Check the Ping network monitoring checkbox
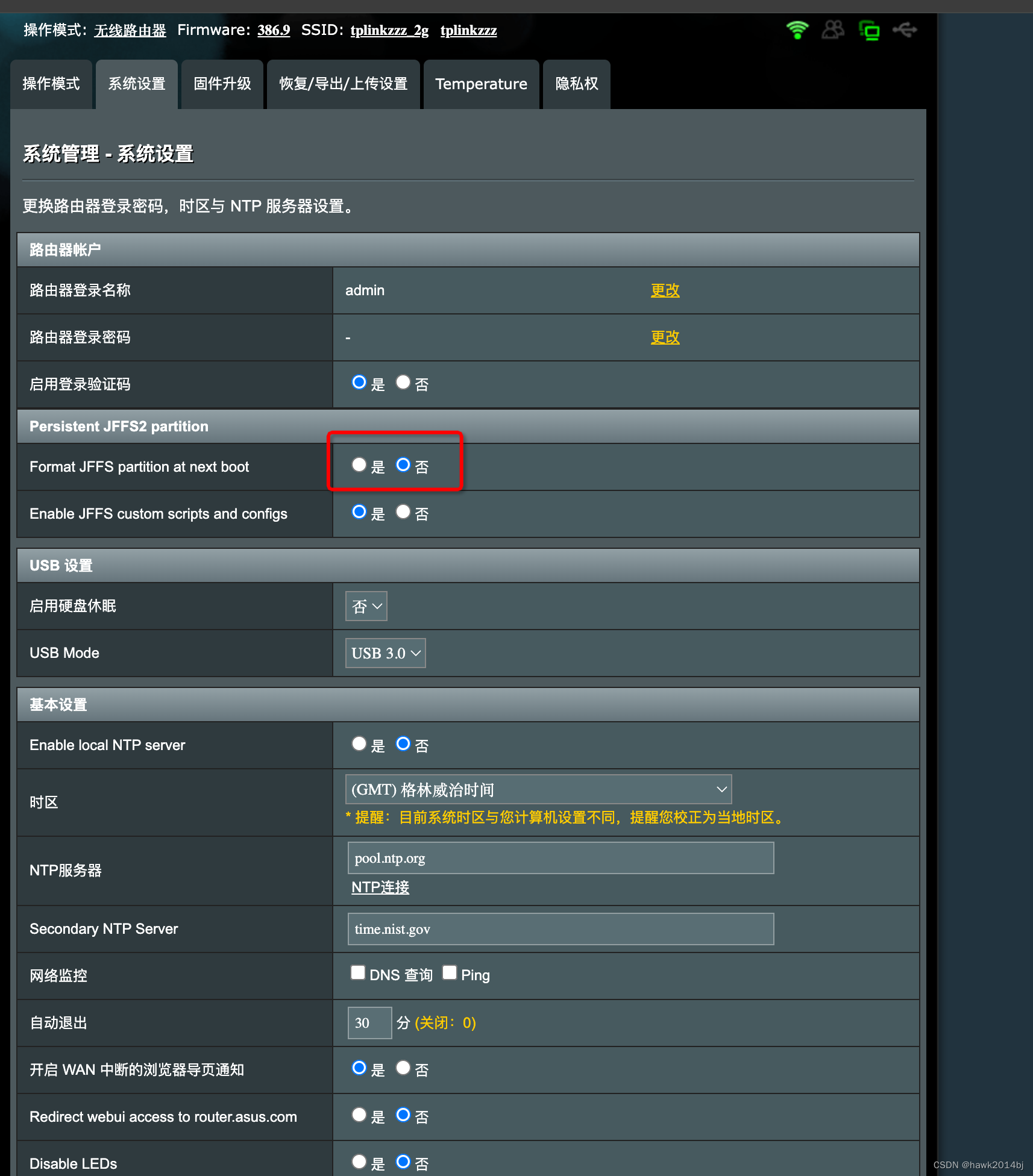The height and width of the screenshot is (1176, 1033). tap(450, 972)
